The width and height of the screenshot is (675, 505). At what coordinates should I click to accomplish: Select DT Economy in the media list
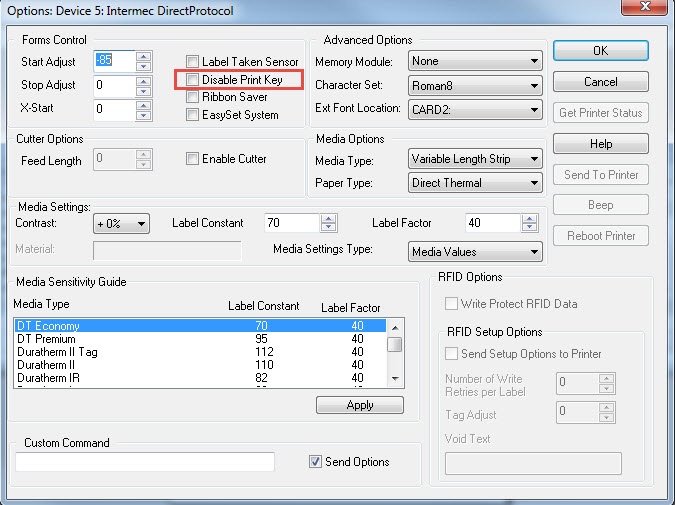pyautogui.click(x=200, y=325)
